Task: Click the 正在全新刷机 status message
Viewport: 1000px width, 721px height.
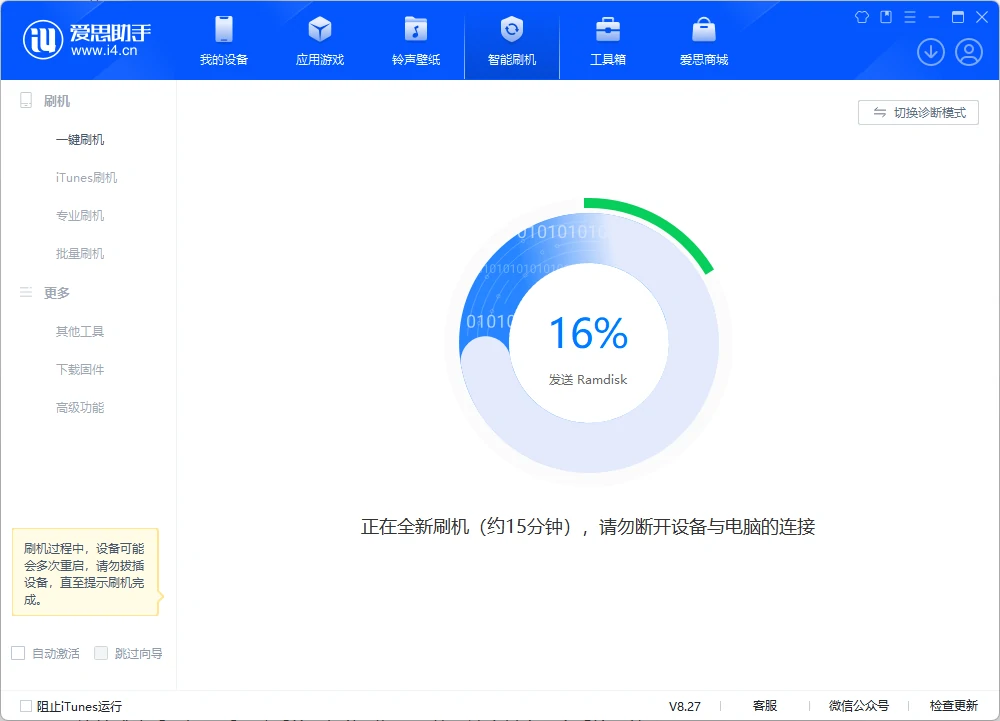Action: tap(588, 527)
